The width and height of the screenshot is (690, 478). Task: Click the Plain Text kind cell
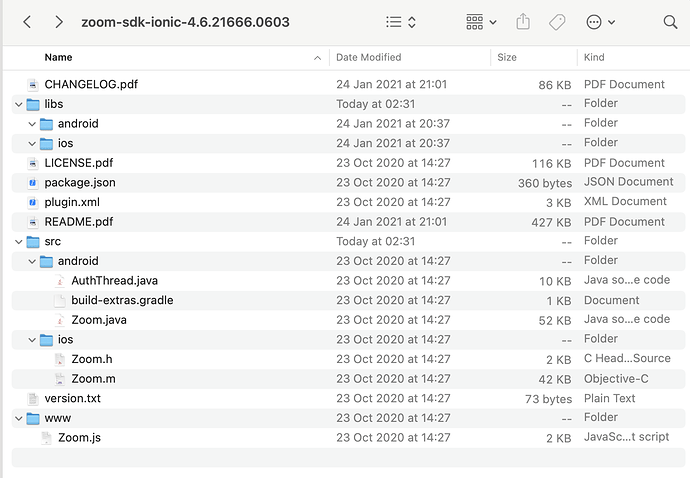tap(609, 398)
